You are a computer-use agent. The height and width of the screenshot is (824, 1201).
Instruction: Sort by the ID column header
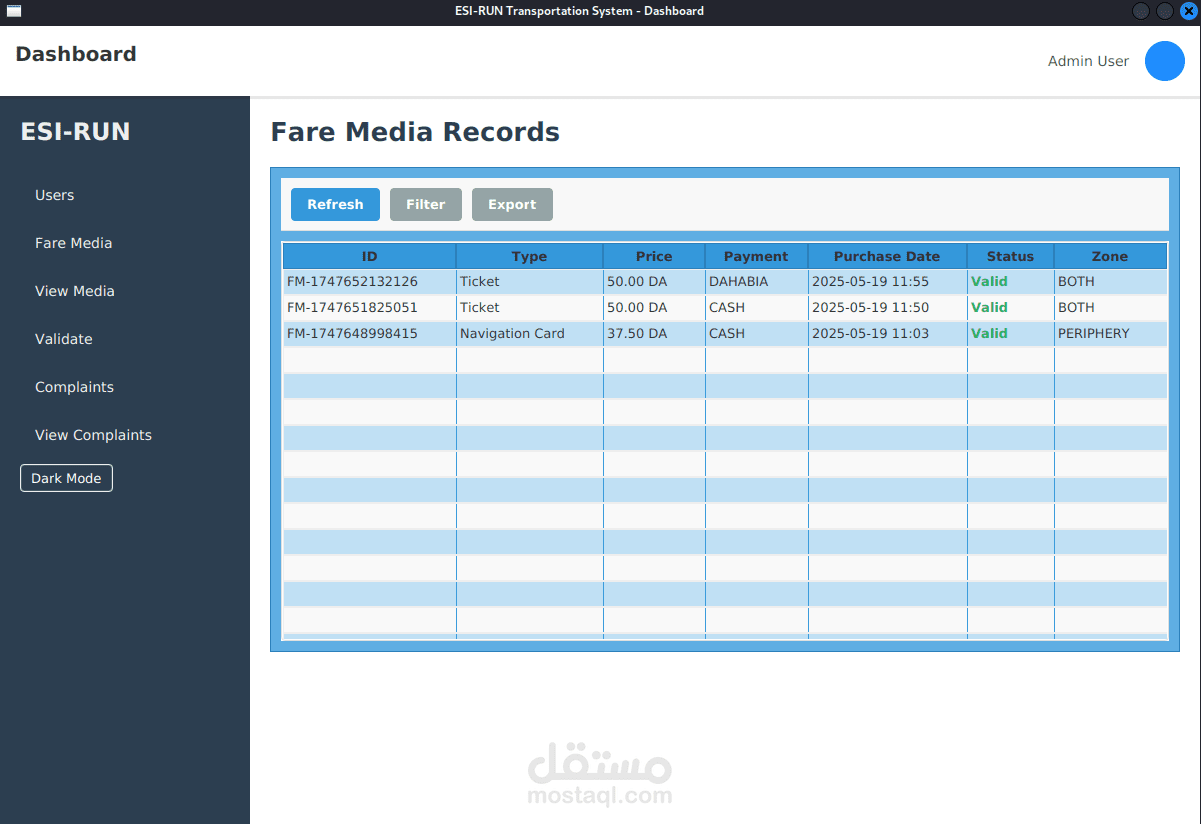(x=370, y=256)
